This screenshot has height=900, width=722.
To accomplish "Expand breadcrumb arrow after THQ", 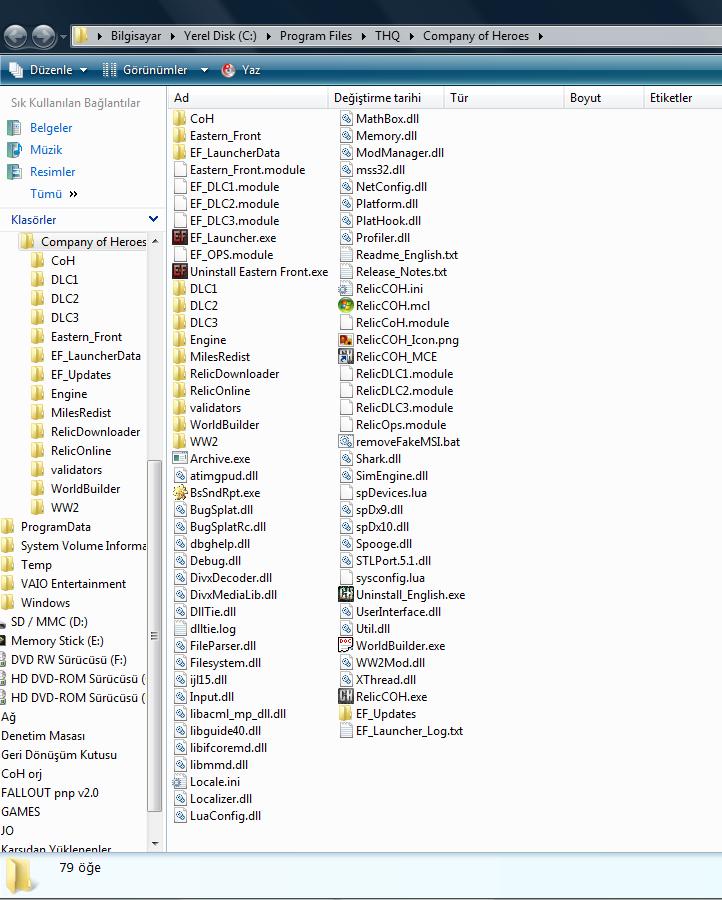I will click(x=412, y=36).
